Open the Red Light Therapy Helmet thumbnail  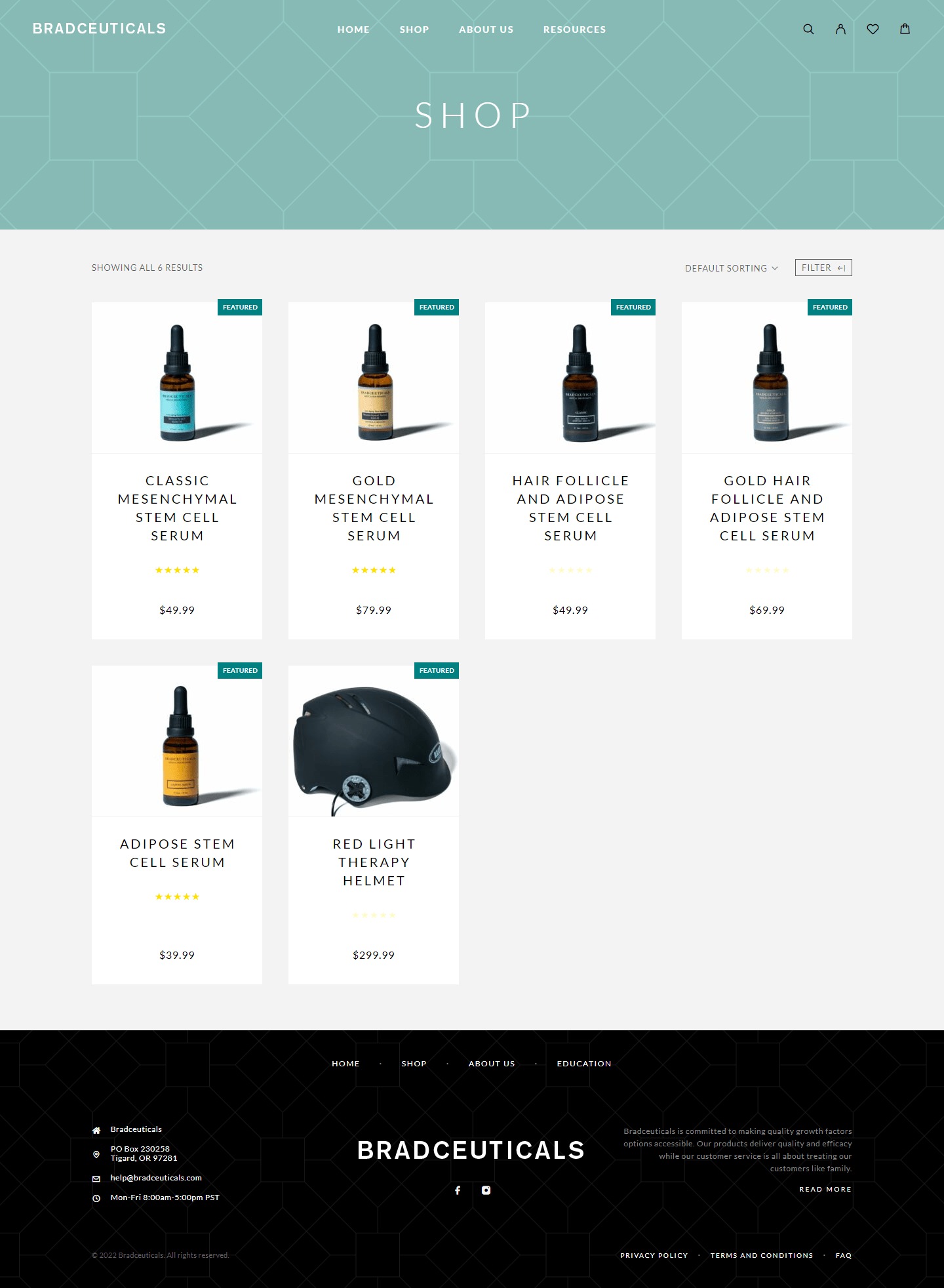pyautogui.click(x=374, y=741)
